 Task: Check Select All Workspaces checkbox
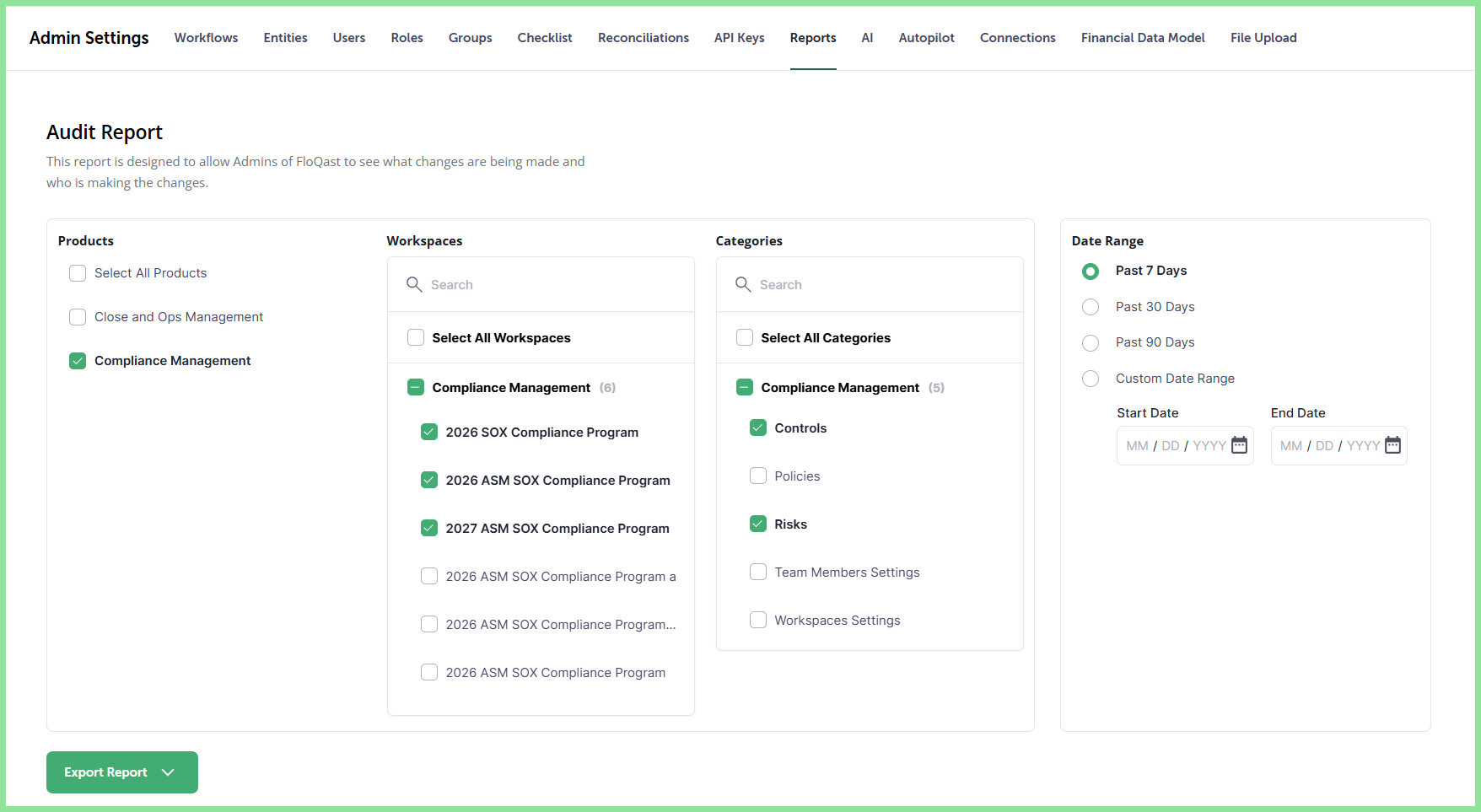tap(416, 337)
